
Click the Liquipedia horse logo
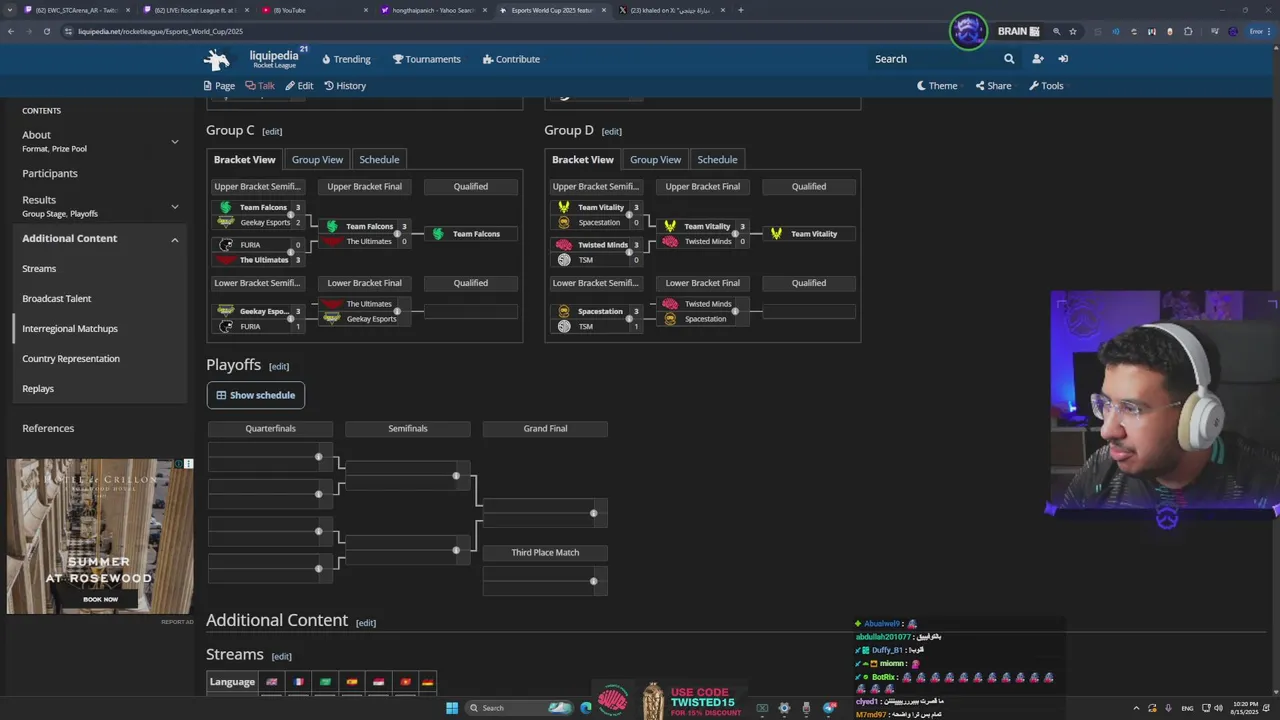click(216, 59)
